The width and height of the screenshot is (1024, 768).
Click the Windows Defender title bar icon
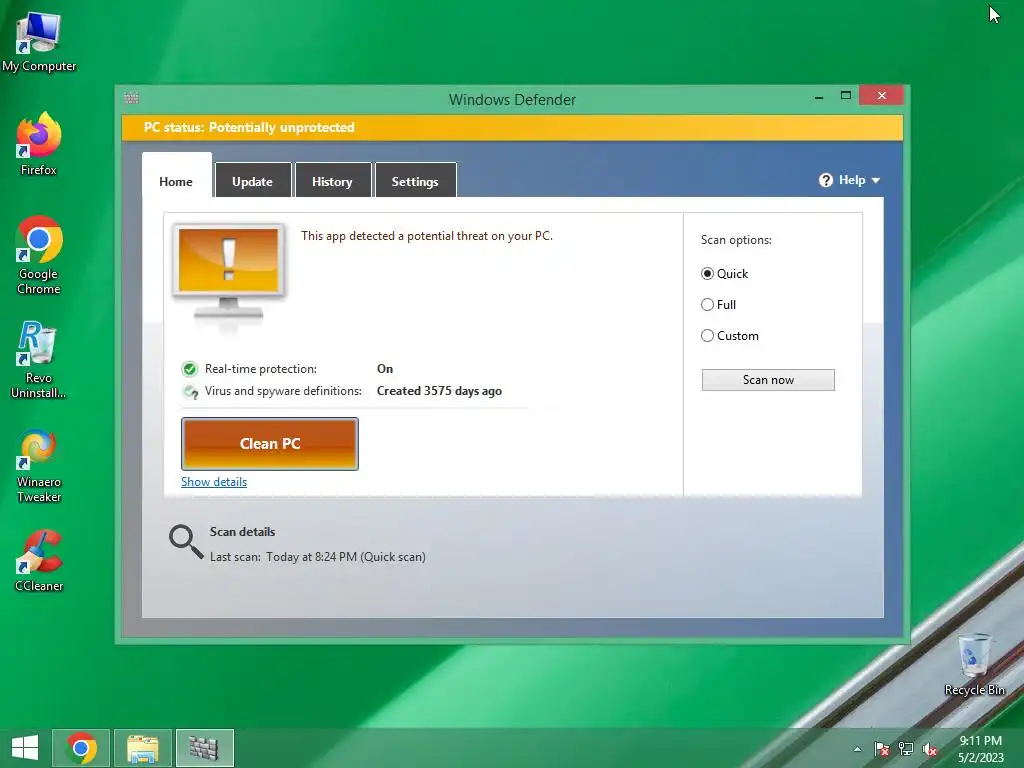tap(131, 98)
